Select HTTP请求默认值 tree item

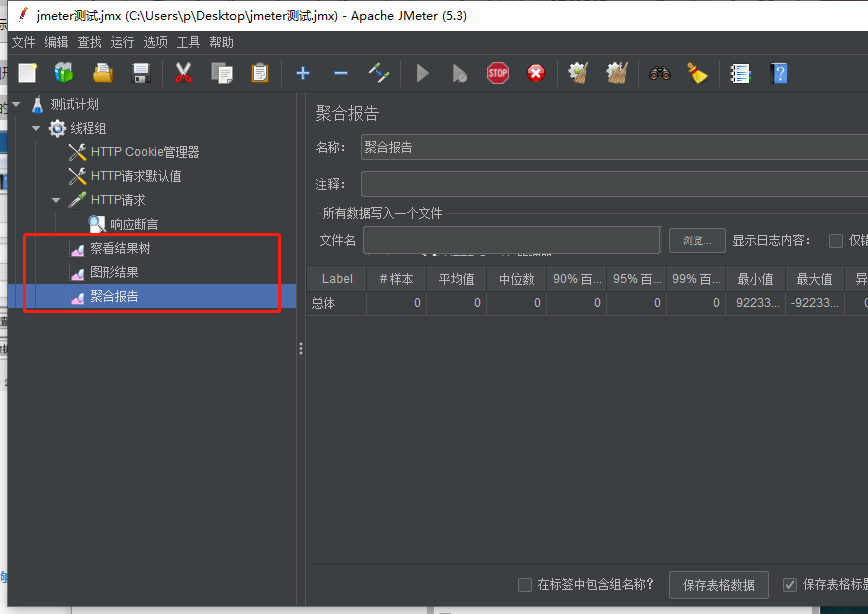tap(136, 176)
